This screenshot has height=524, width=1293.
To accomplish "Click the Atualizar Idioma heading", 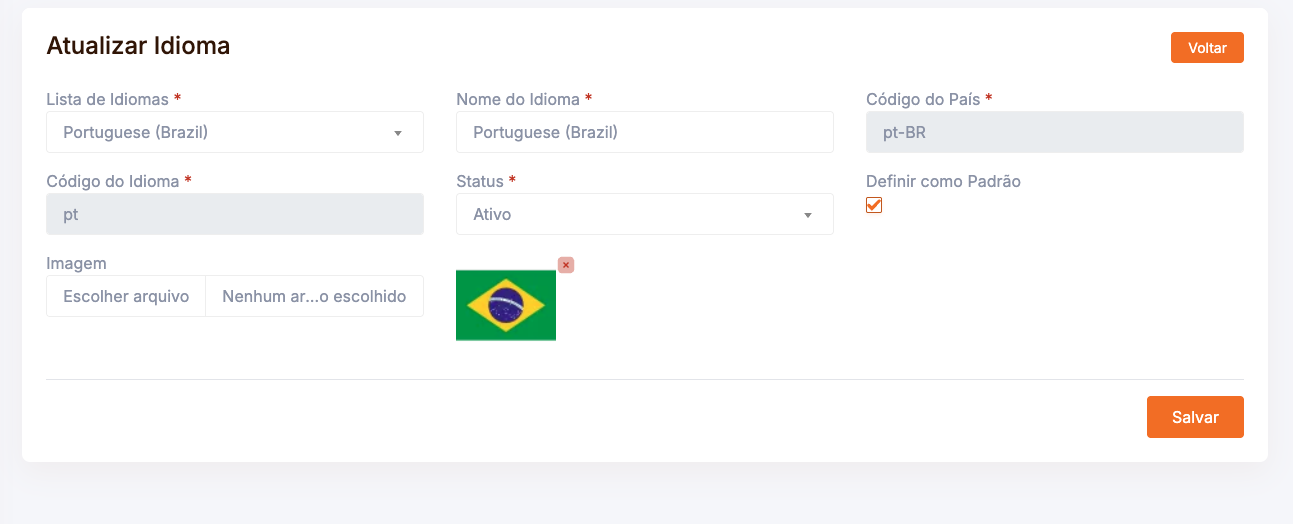I will pyautogui.click(x=139, y=45).
